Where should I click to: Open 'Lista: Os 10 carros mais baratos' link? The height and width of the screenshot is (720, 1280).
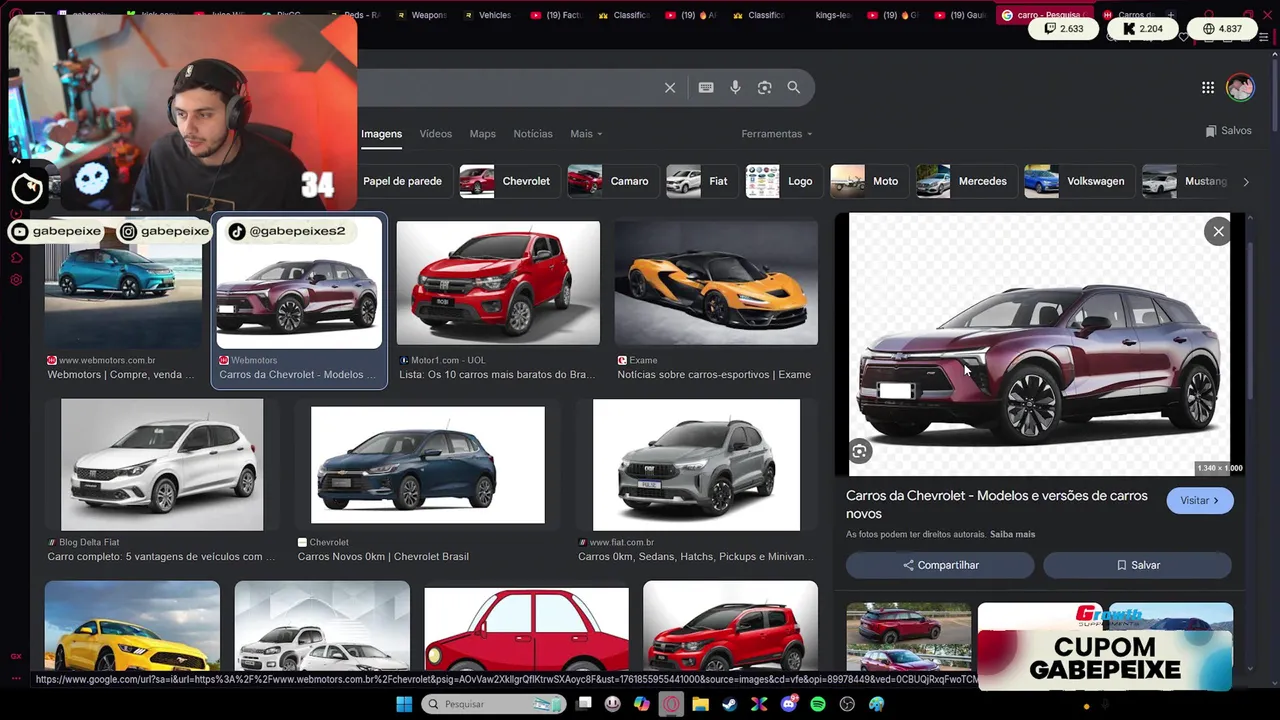497,375
